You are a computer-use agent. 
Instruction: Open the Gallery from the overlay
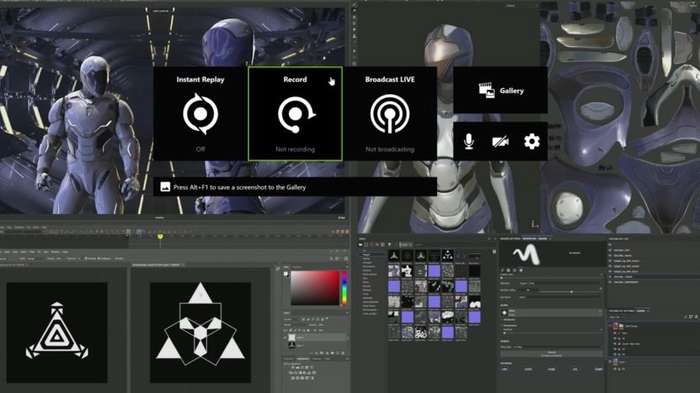point(500,90)
